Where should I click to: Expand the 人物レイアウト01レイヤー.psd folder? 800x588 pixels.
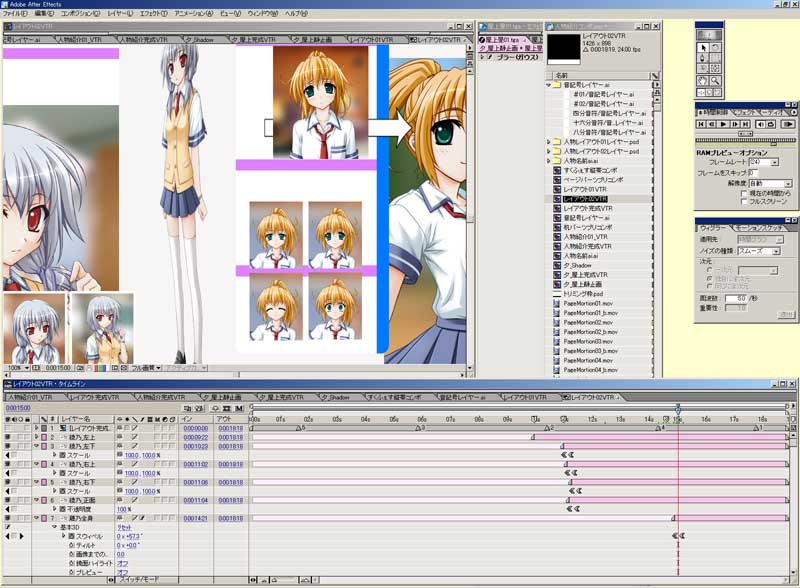548,142
